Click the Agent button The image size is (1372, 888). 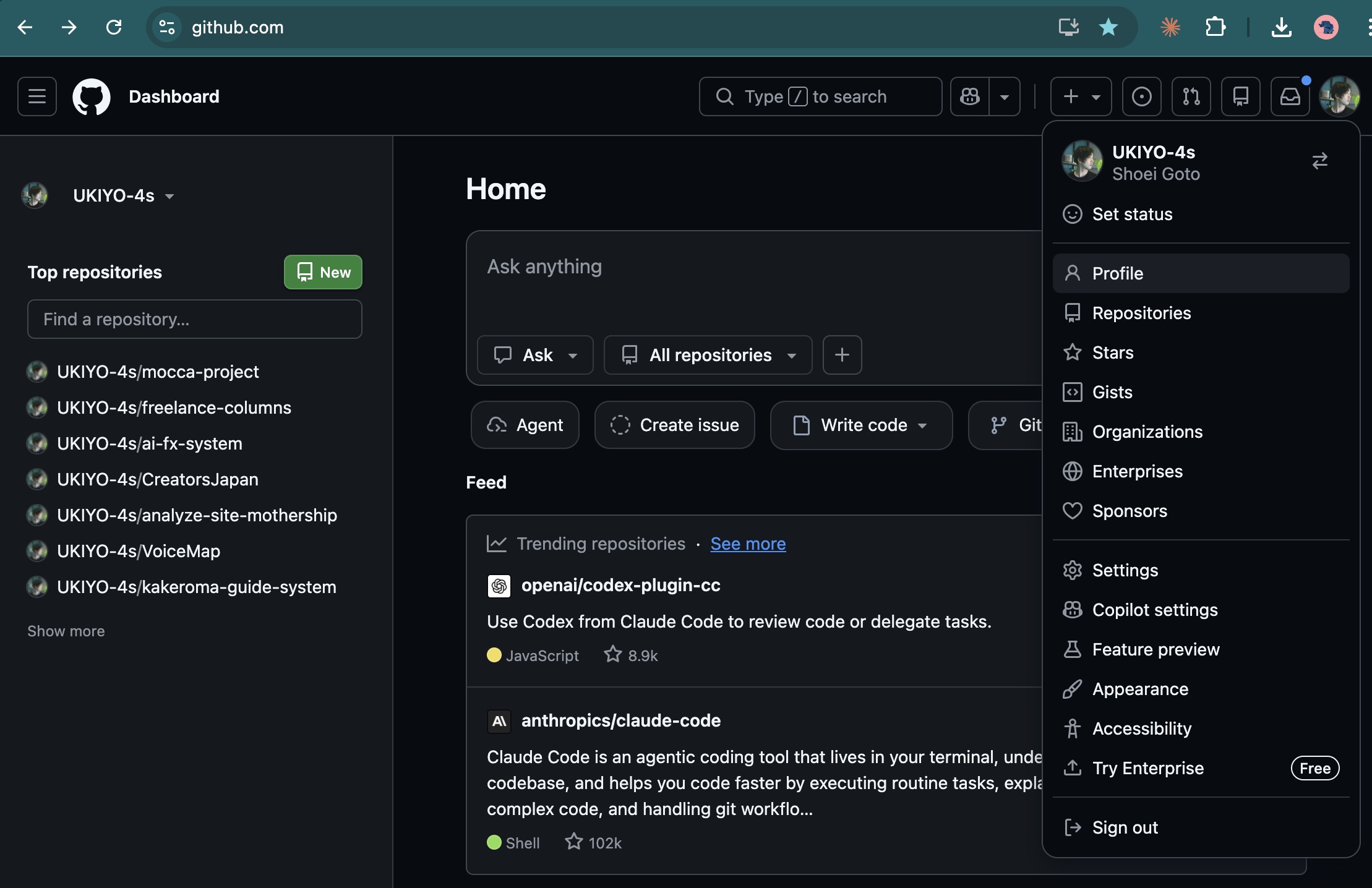tap(525, 425)
